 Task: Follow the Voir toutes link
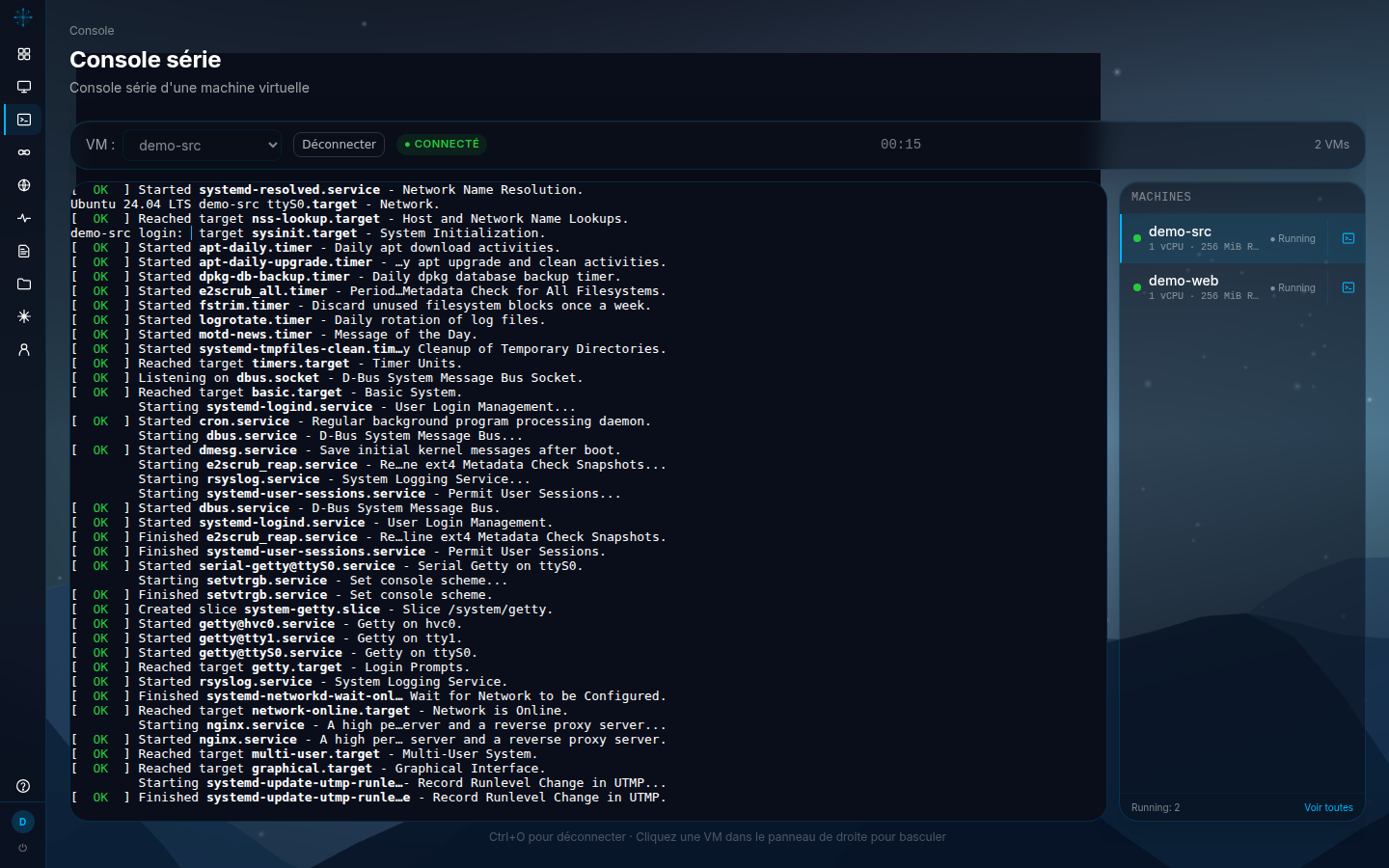coord(1328,807)
